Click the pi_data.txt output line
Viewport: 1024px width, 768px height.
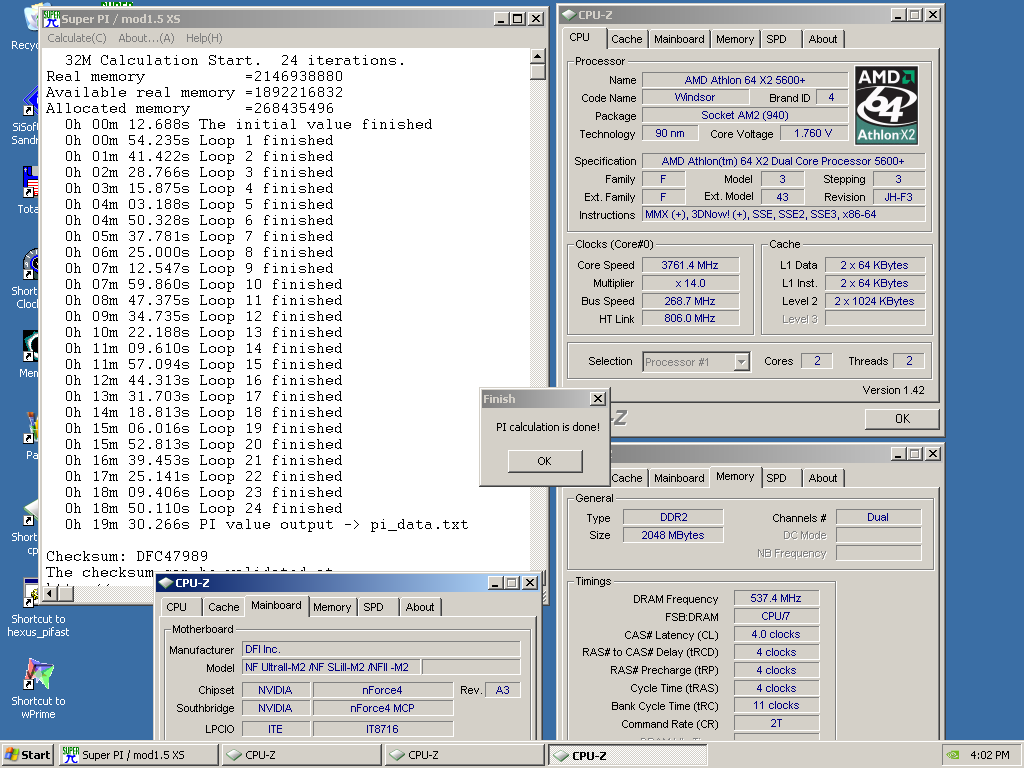pyautogui.click(x=266, y=524)
